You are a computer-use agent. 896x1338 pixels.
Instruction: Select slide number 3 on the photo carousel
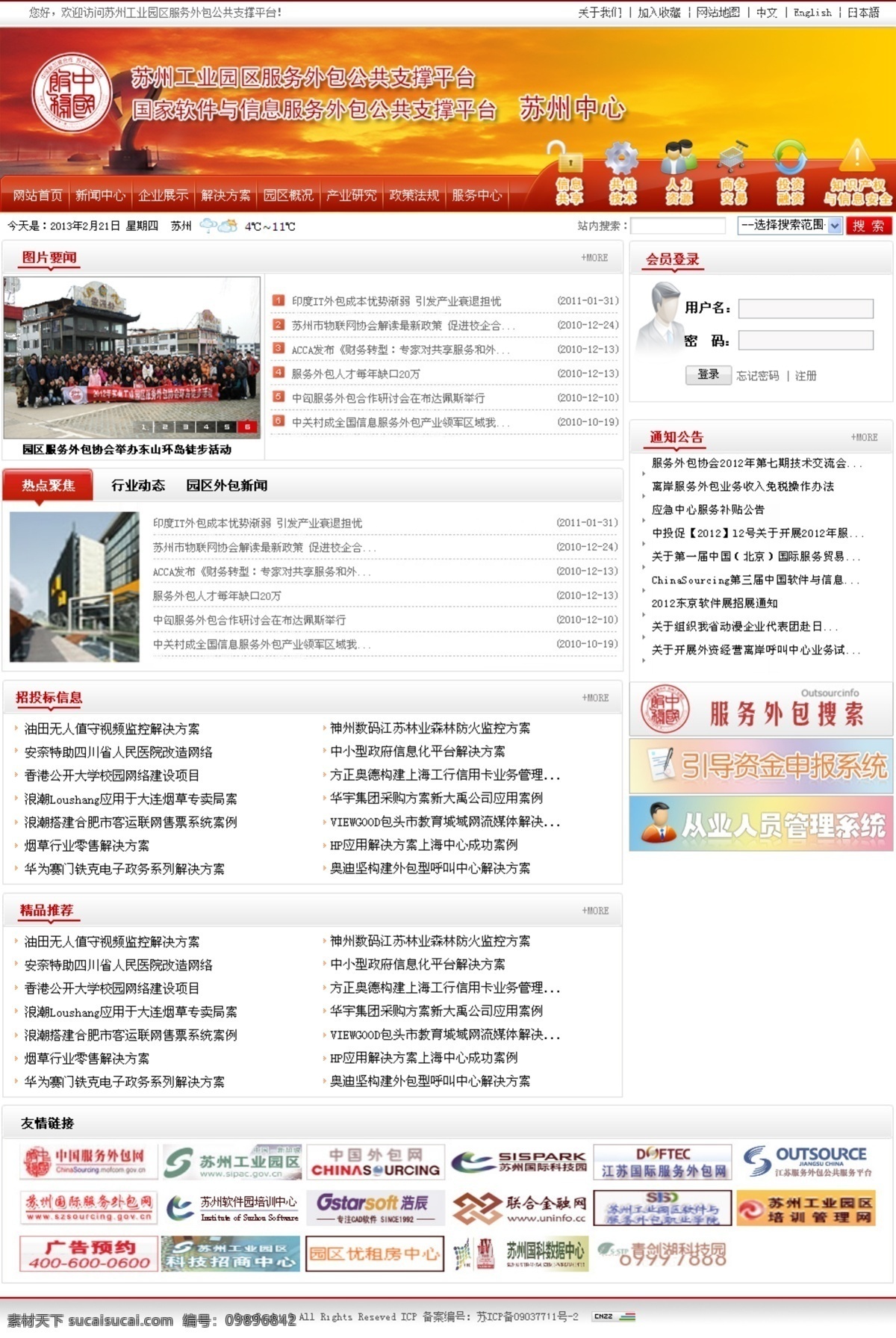pyautogui.click(x=185, y=427)
